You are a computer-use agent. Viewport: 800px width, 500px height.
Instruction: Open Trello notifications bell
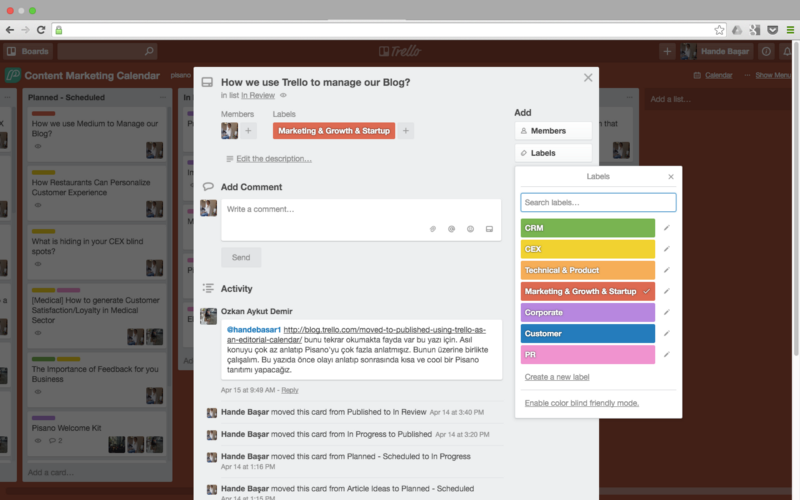point(787,51)
